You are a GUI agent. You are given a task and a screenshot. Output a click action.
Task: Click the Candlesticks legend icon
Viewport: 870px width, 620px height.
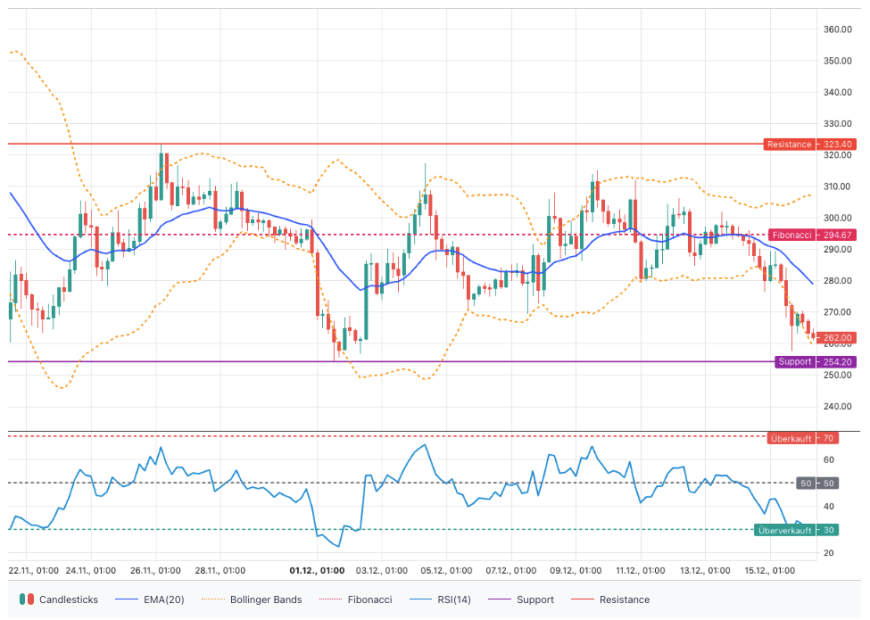click(25, 600)
